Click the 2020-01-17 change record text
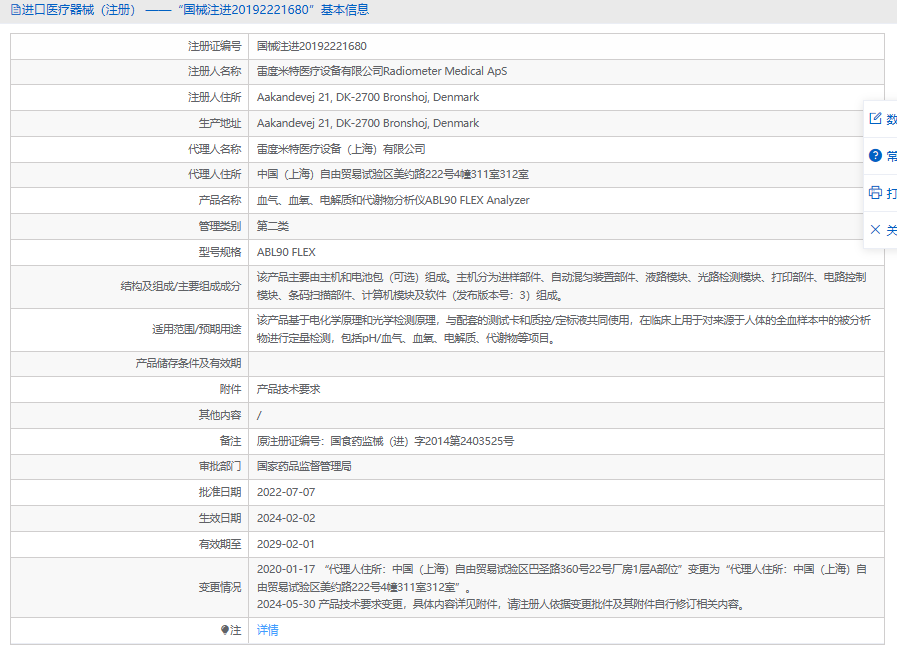The image size is (897, 654). (562, 578)
